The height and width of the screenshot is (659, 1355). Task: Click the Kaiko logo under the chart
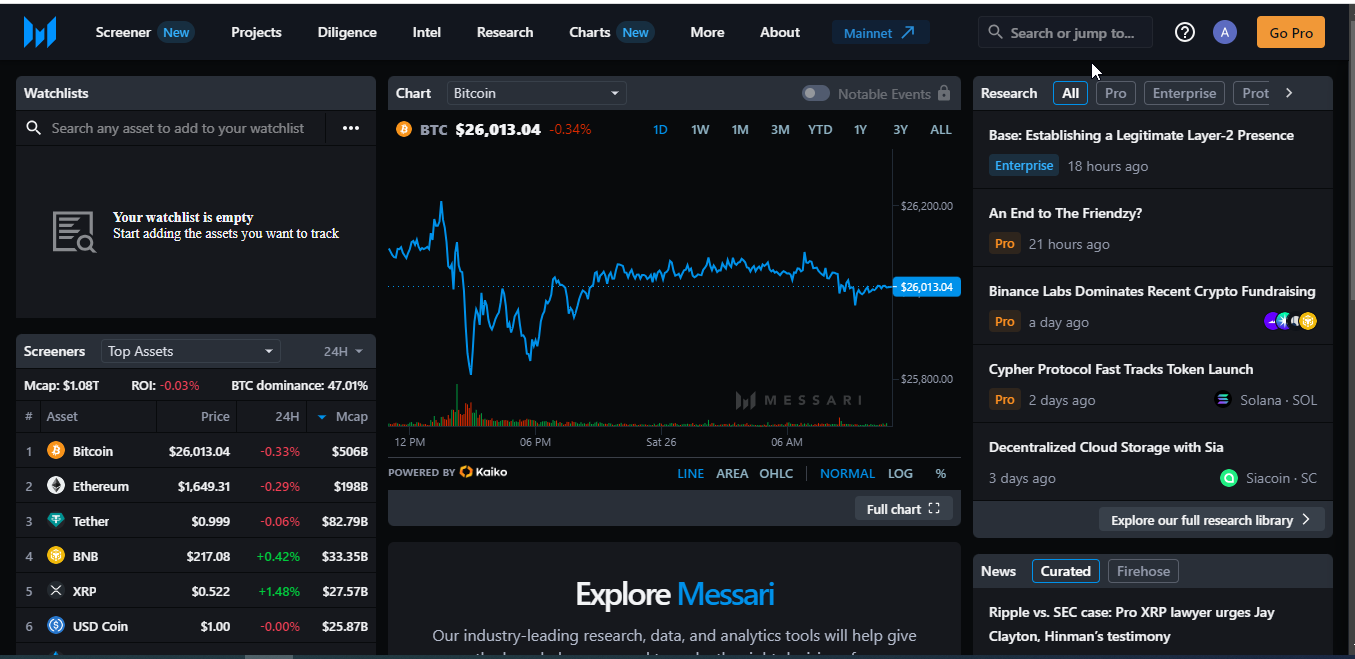[483, 472]
